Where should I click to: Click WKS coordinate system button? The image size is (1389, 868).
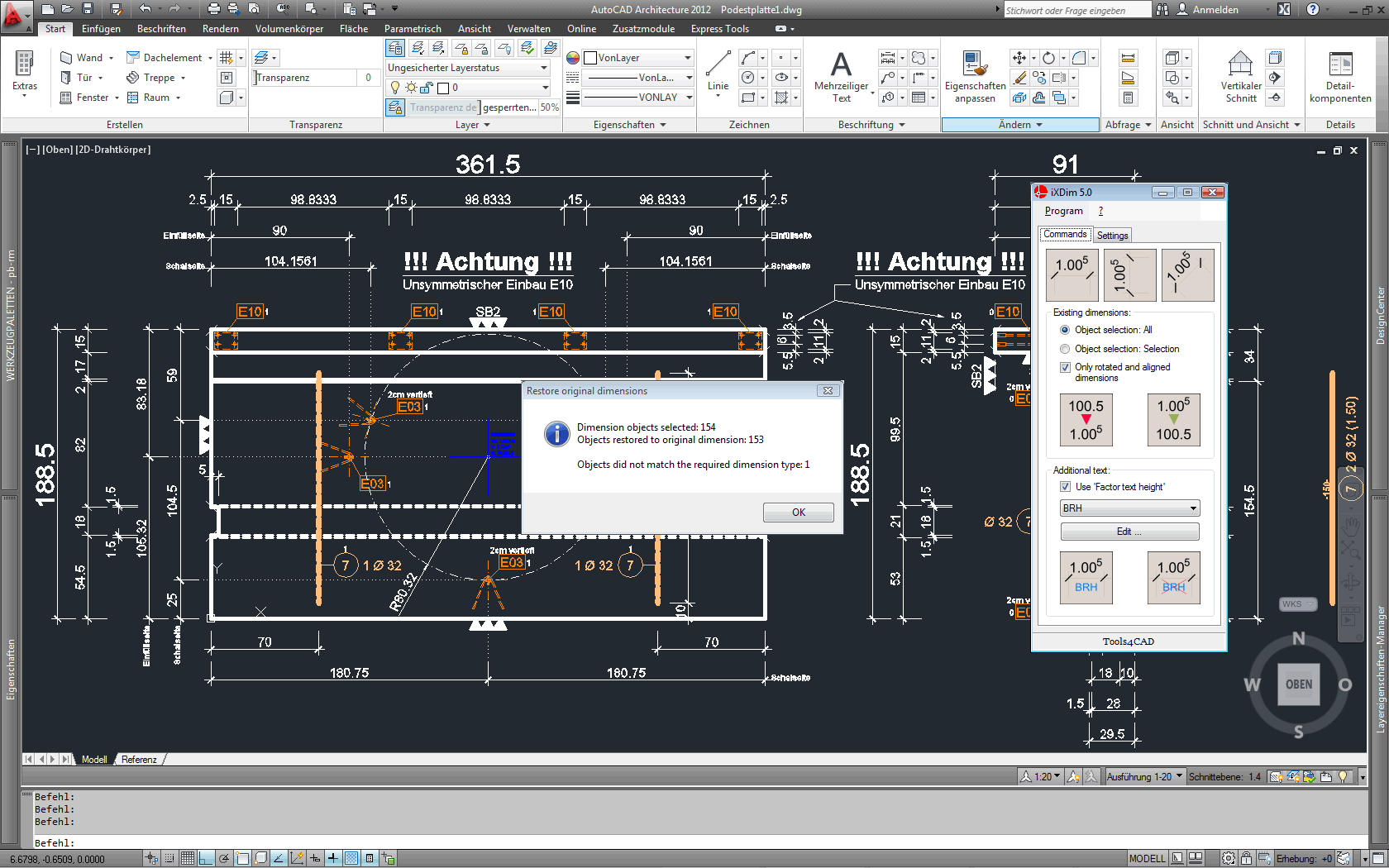(x=1296, y=604)
